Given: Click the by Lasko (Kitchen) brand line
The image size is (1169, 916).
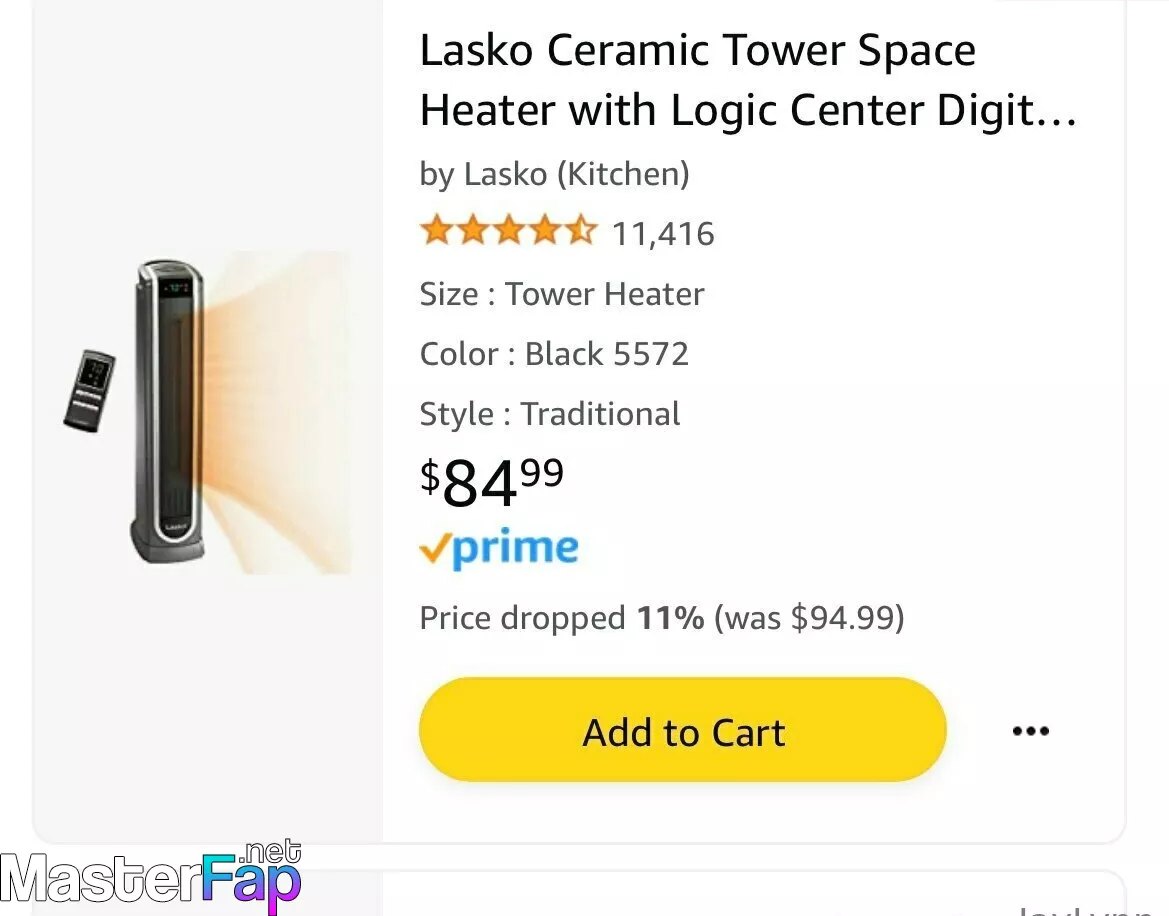Looking at the screenshot, I should click(x=554, y=174).
